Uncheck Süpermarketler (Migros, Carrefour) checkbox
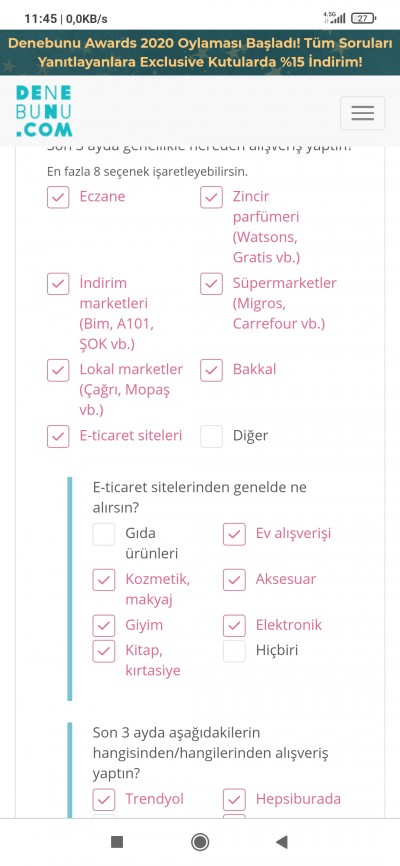This screenshot has height=866, width=400. click(x=211, y=283)
